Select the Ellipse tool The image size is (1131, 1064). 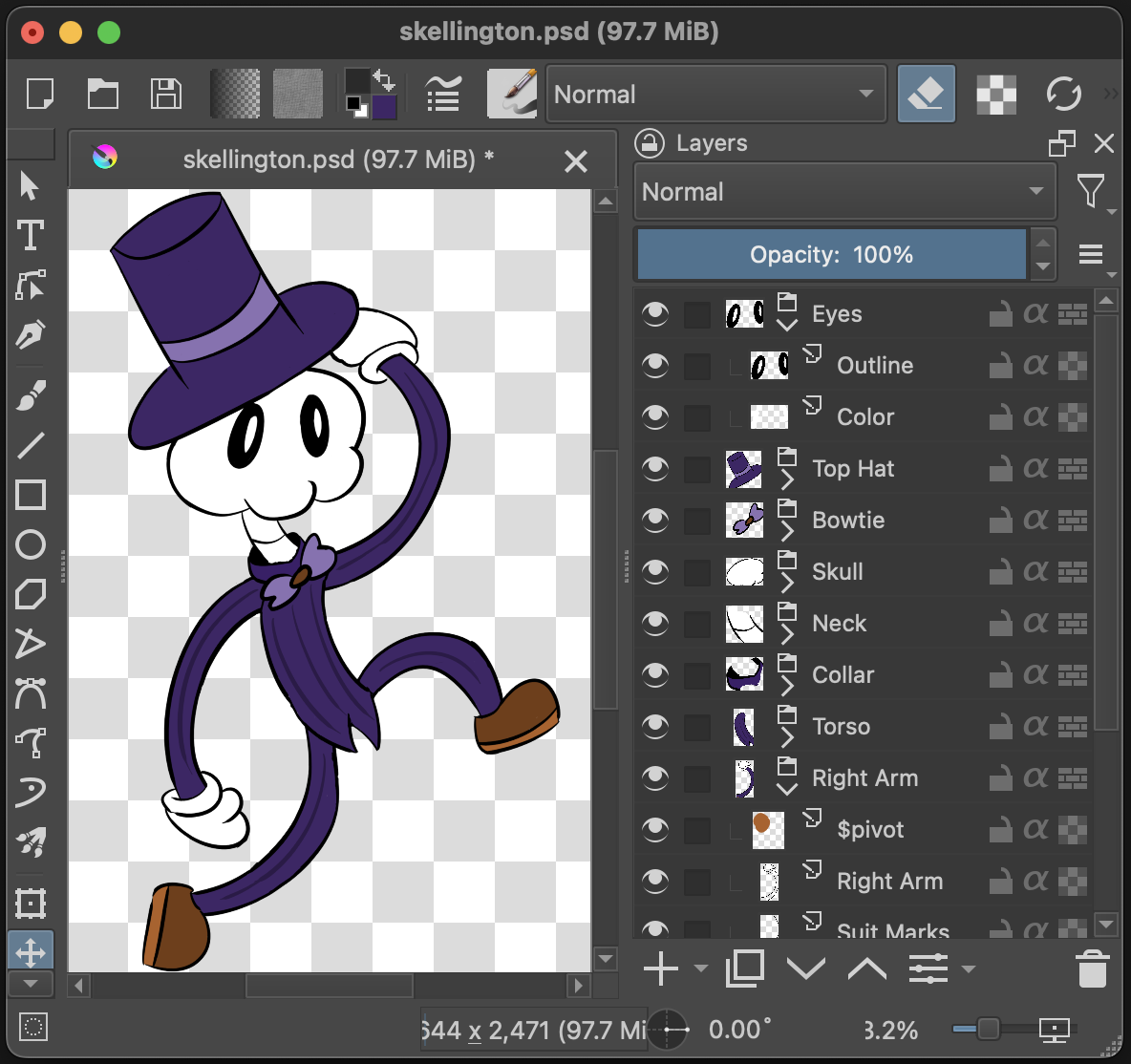coord(32,544)
